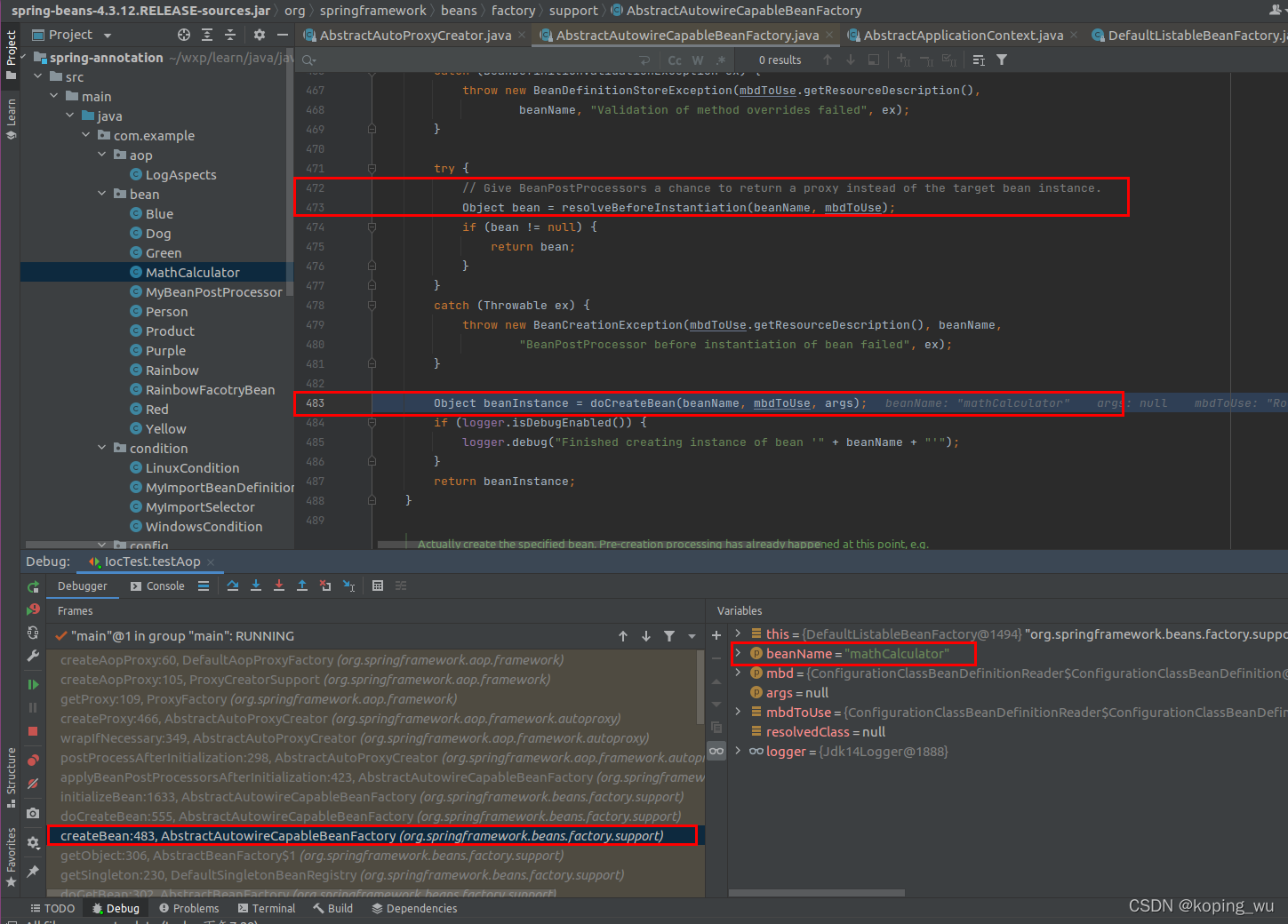Toggle Mute Breakpoints icon
Image resolution: width=1288 pixels, height=924 pixels.
pos(33,785)
